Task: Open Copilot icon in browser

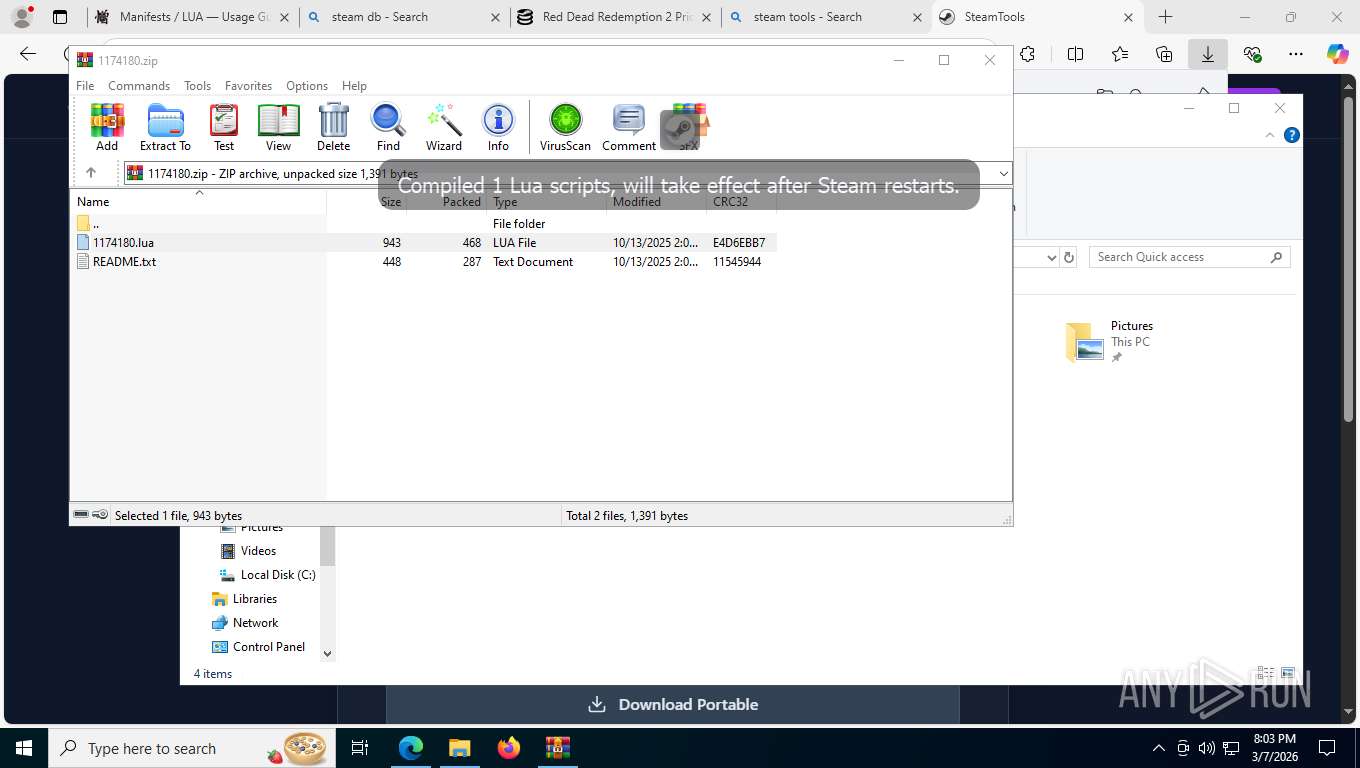Action: click(x=1337, y=55)
